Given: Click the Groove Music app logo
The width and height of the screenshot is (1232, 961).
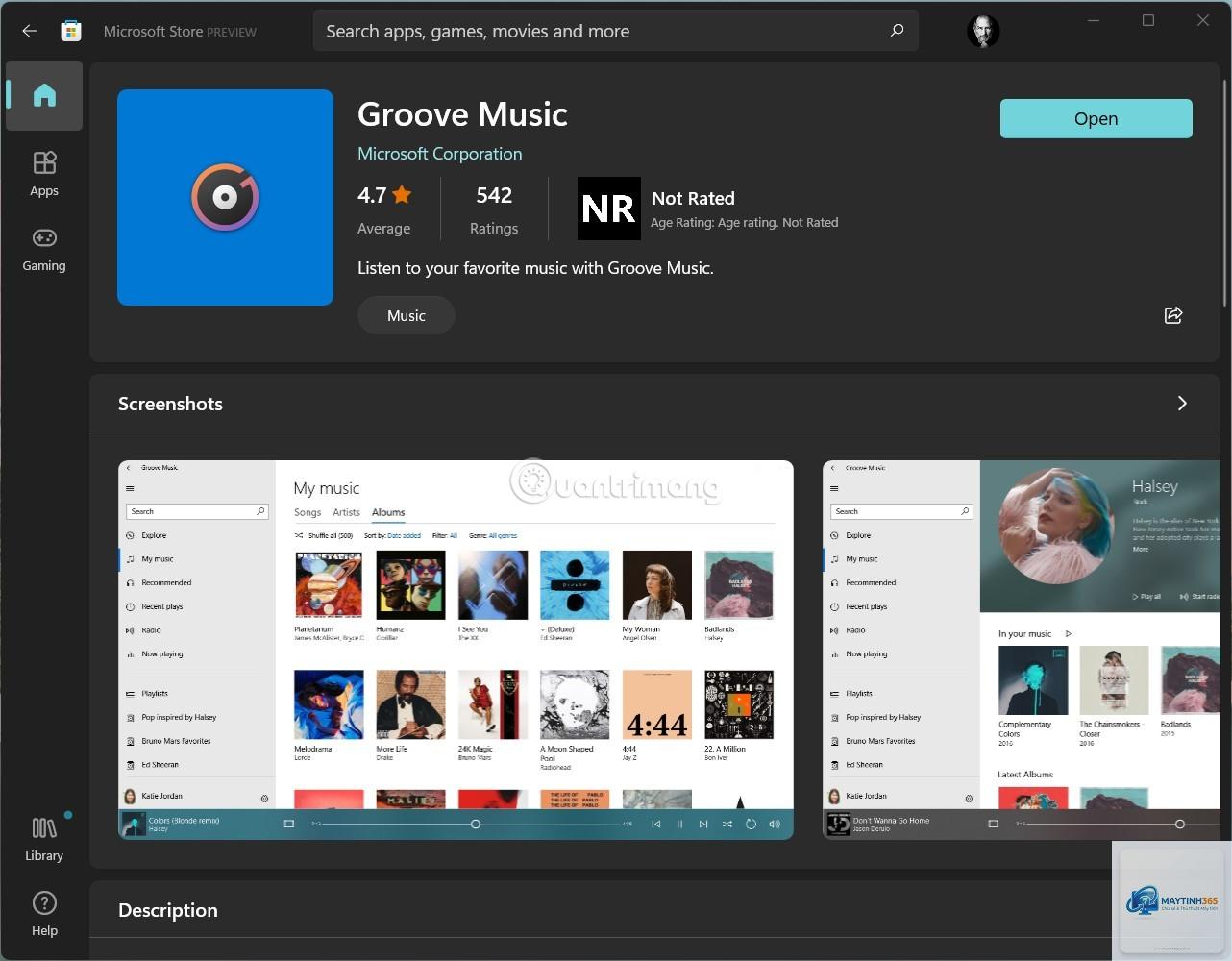Looking at the screenshot, I should point(225,197).
